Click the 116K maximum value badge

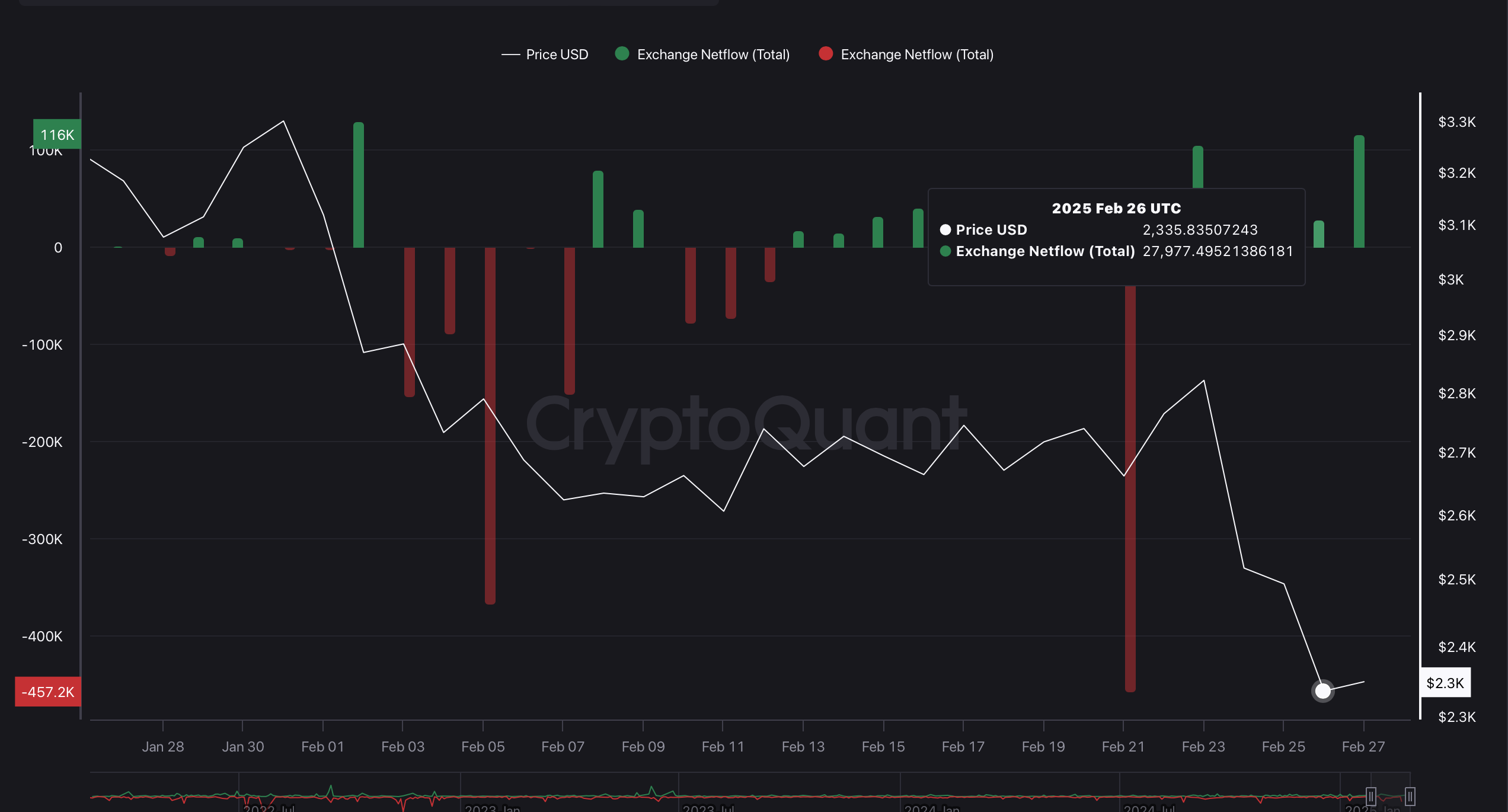point(56,135)
